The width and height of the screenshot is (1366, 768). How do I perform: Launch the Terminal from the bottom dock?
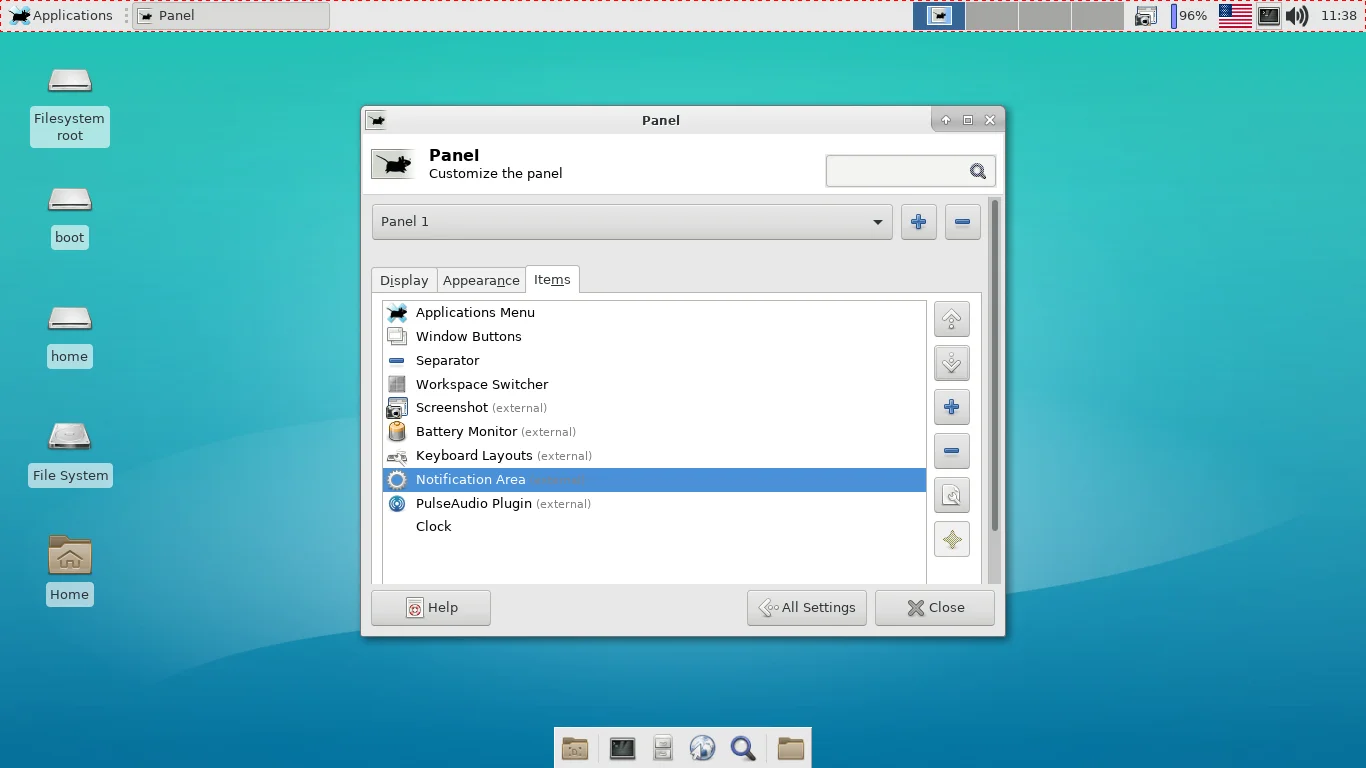[x=622, y=748]
